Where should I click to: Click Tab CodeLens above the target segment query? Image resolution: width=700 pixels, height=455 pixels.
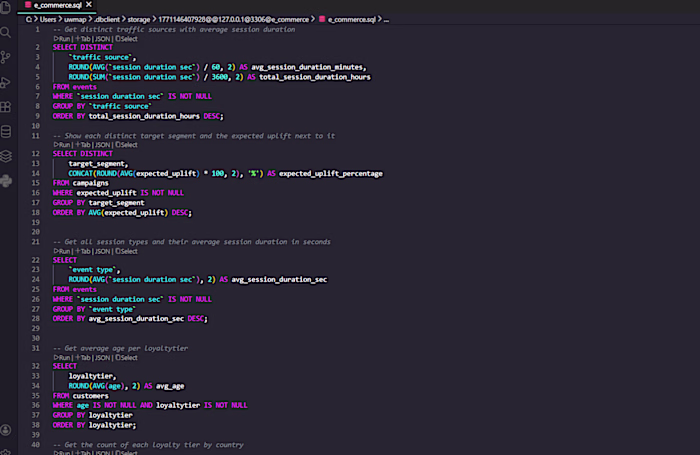click(83, 145)
